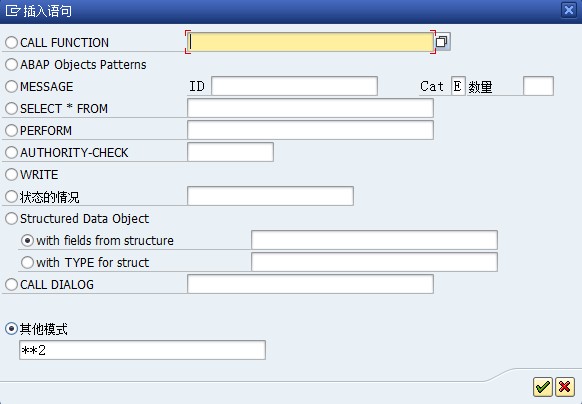The height and width of the screenshot is (404, 582).
Task: Select the AUTHORITY-CHECK radio button
Action: pos(12,152)
